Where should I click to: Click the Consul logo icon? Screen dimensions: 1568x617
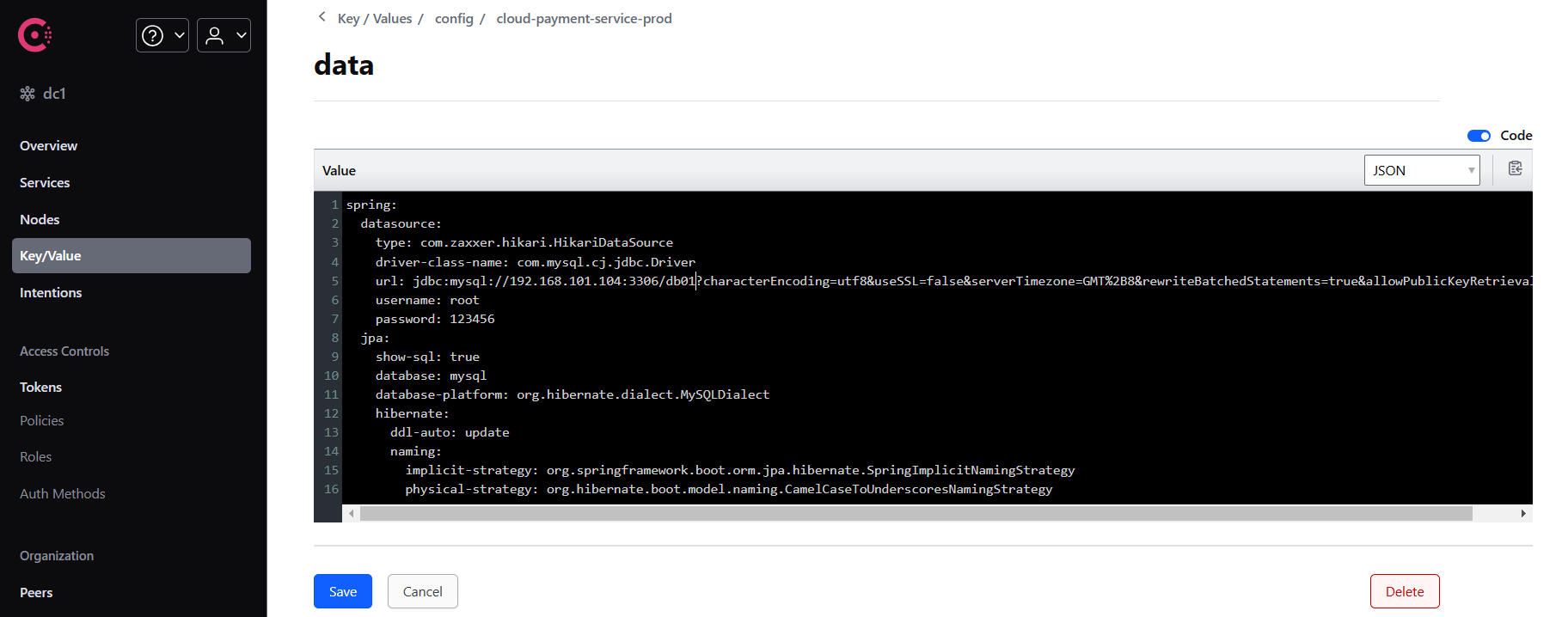tap(34, 35)
